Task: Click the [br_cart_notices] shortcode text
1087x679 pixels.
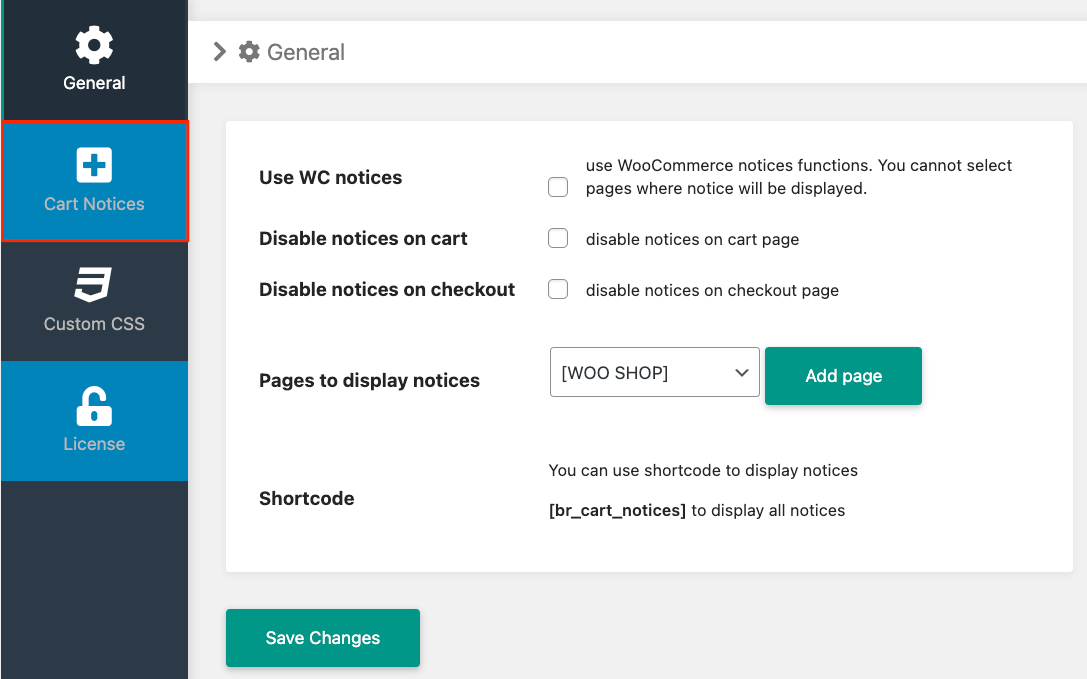Action: coord(616,510)
